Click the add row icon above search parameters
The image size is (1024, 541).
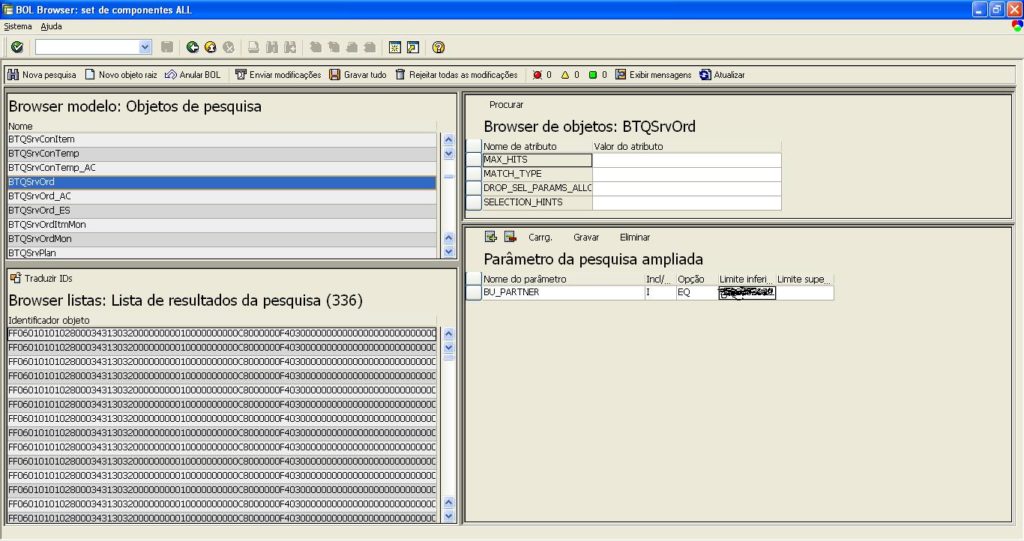point(491,237)
